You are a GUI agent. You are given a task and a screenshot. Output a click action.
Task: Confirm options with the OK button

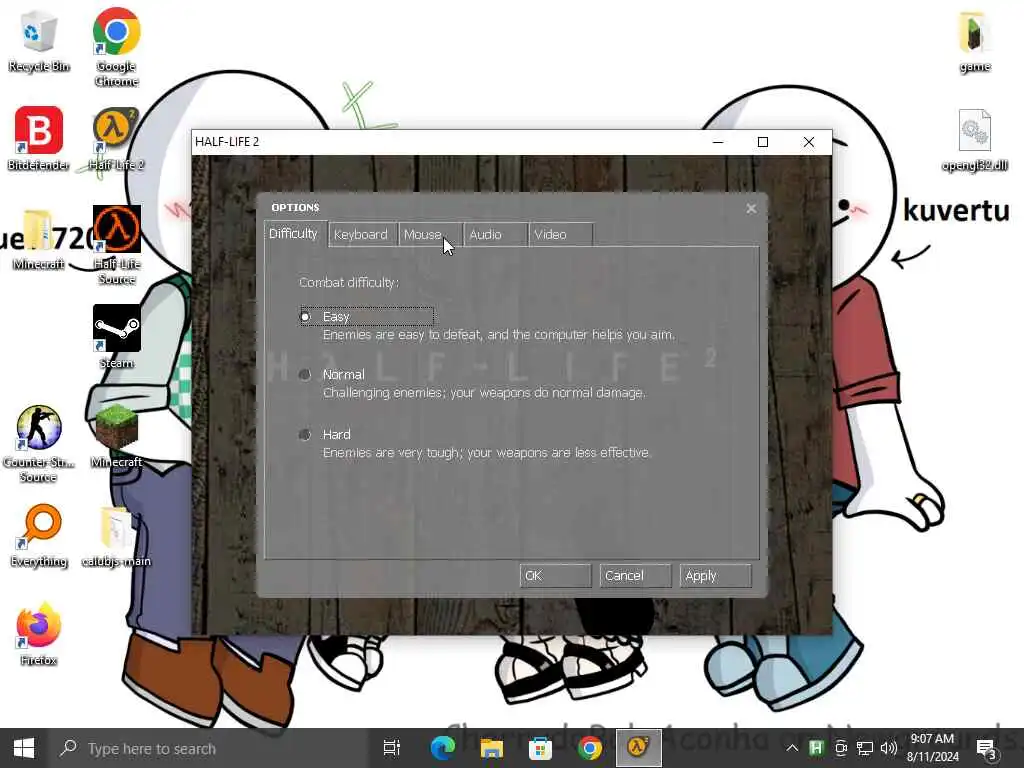click(555, 576)
